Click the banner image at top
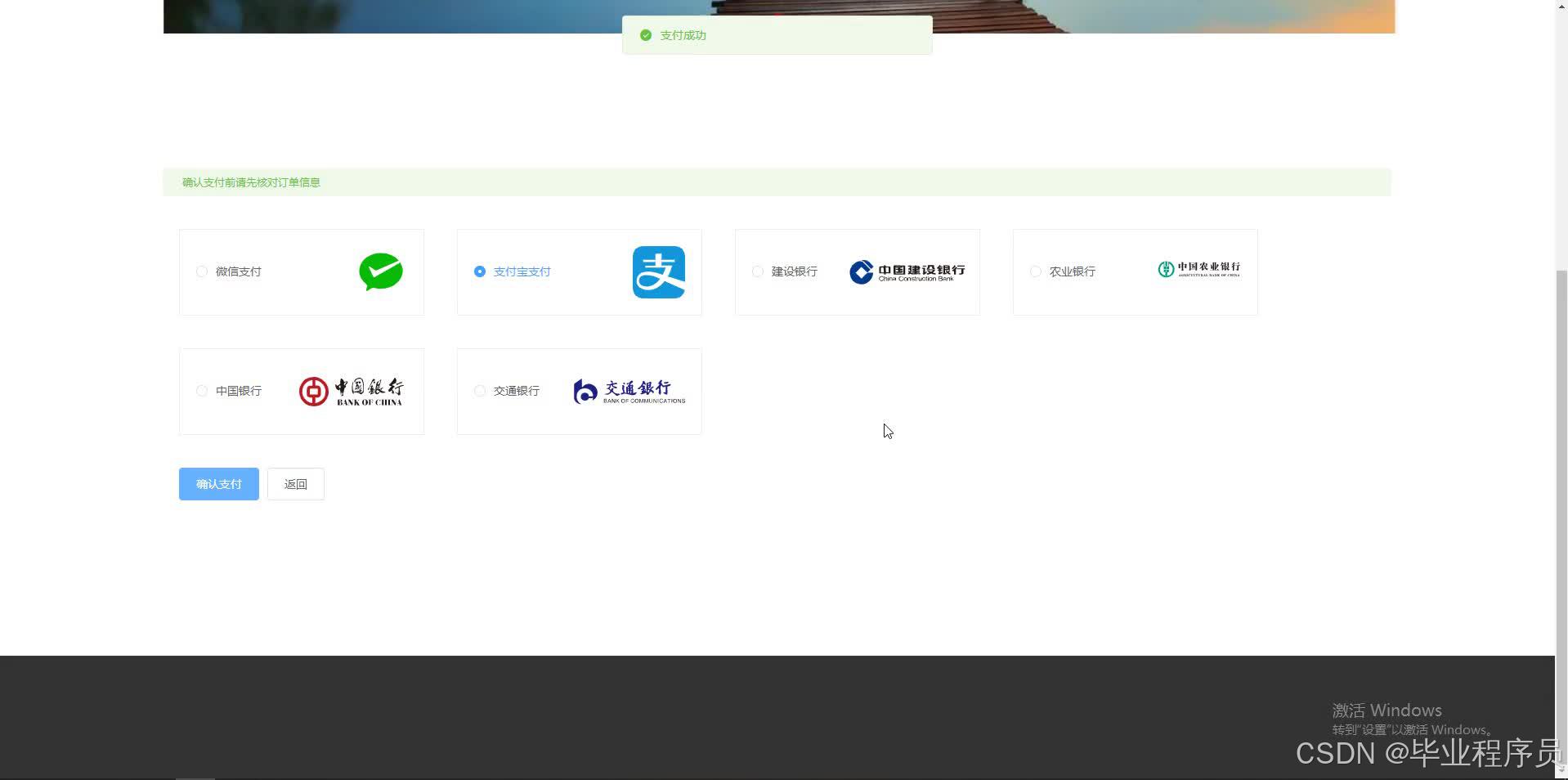The height and width of the screenshot is (780, 1568). click(779, 16)
